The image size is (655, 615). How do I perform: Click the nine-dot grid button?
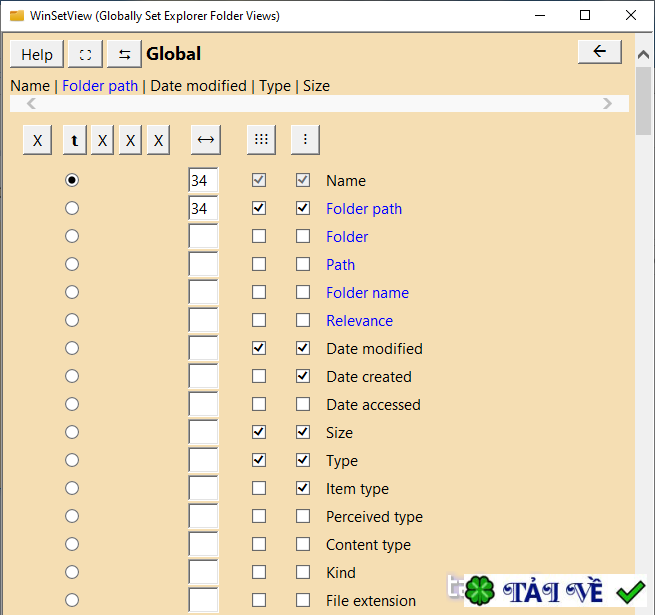click(261, 140)
